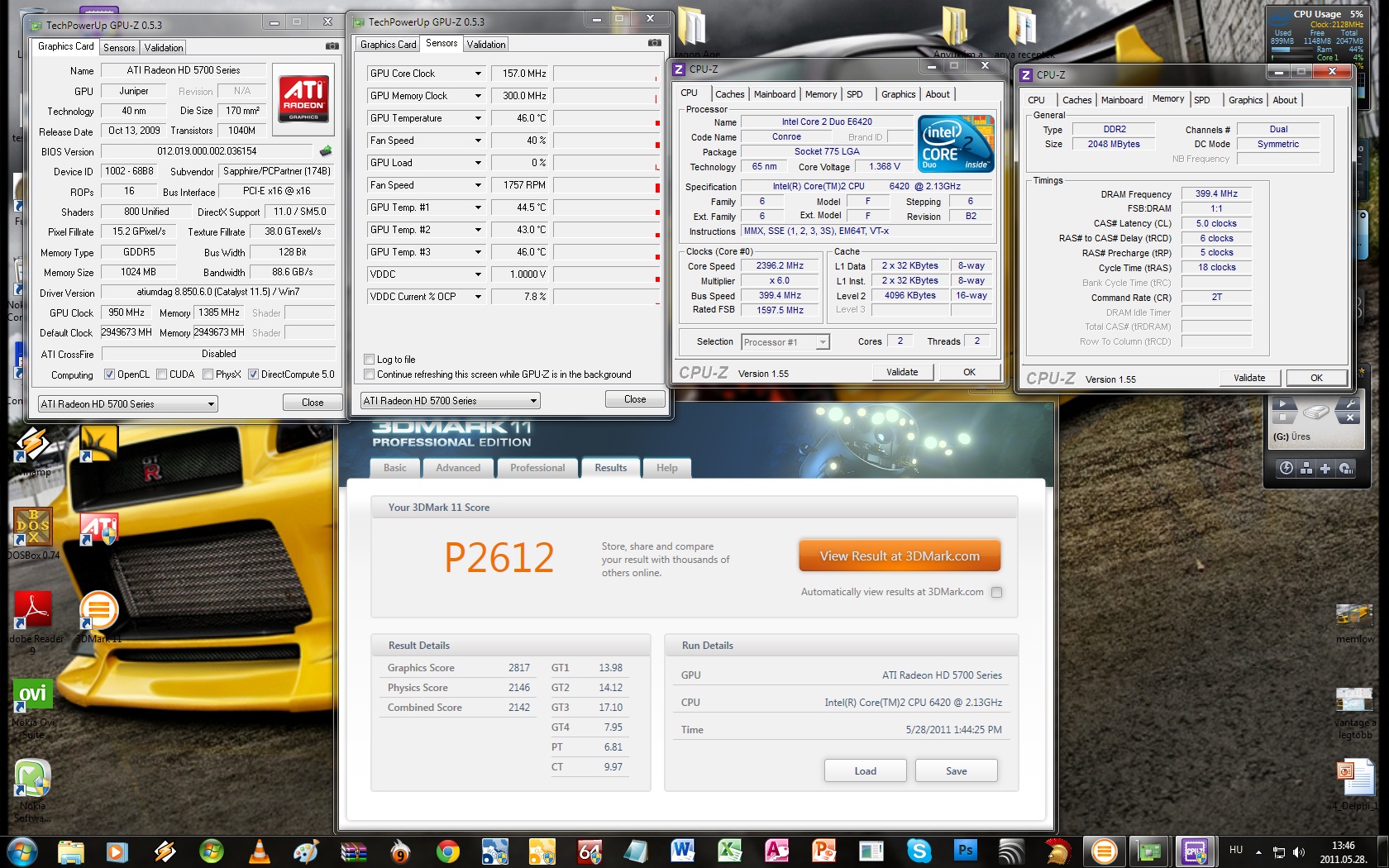This screenshot has width=1389, height=868.
Task: Click the Load button in 3DMark 11
Action: coord(866,770)
